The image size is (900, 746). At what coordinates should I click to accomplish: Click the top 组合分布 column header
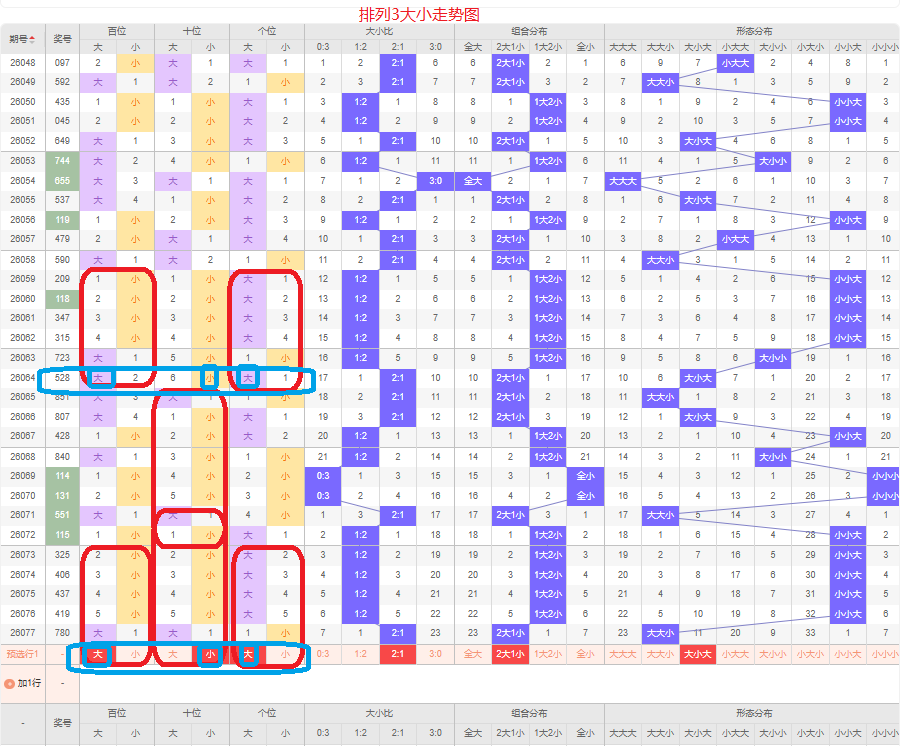[x=529, y=30]
